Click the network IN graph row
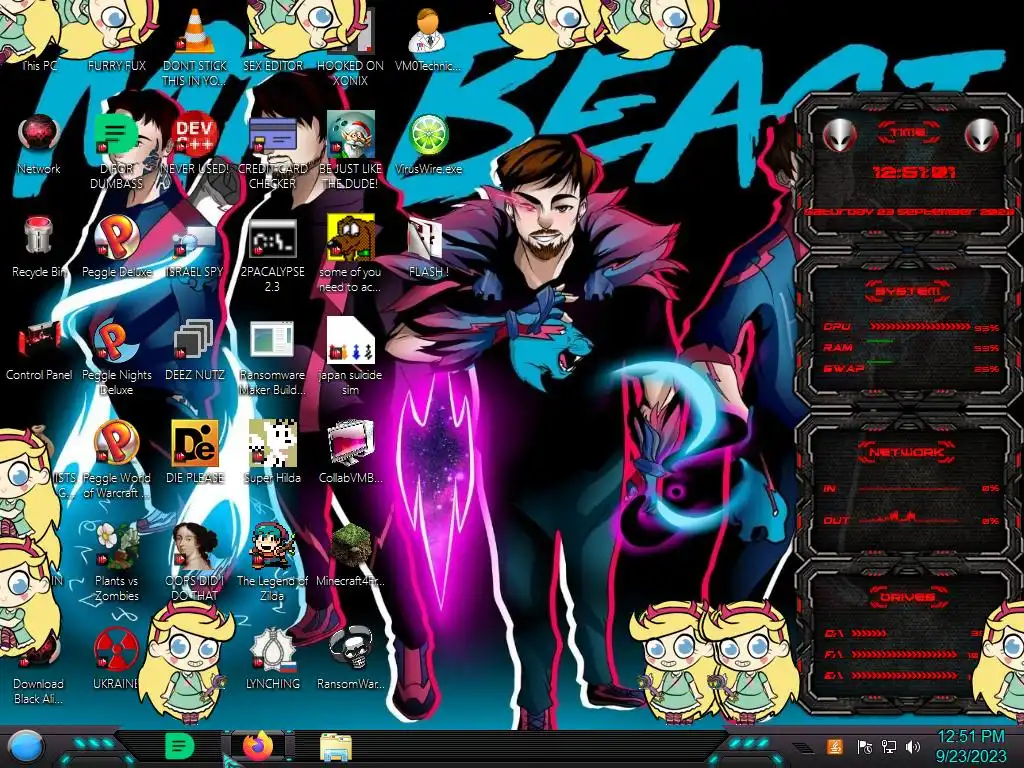1024x768 pixels. [909, 488]
